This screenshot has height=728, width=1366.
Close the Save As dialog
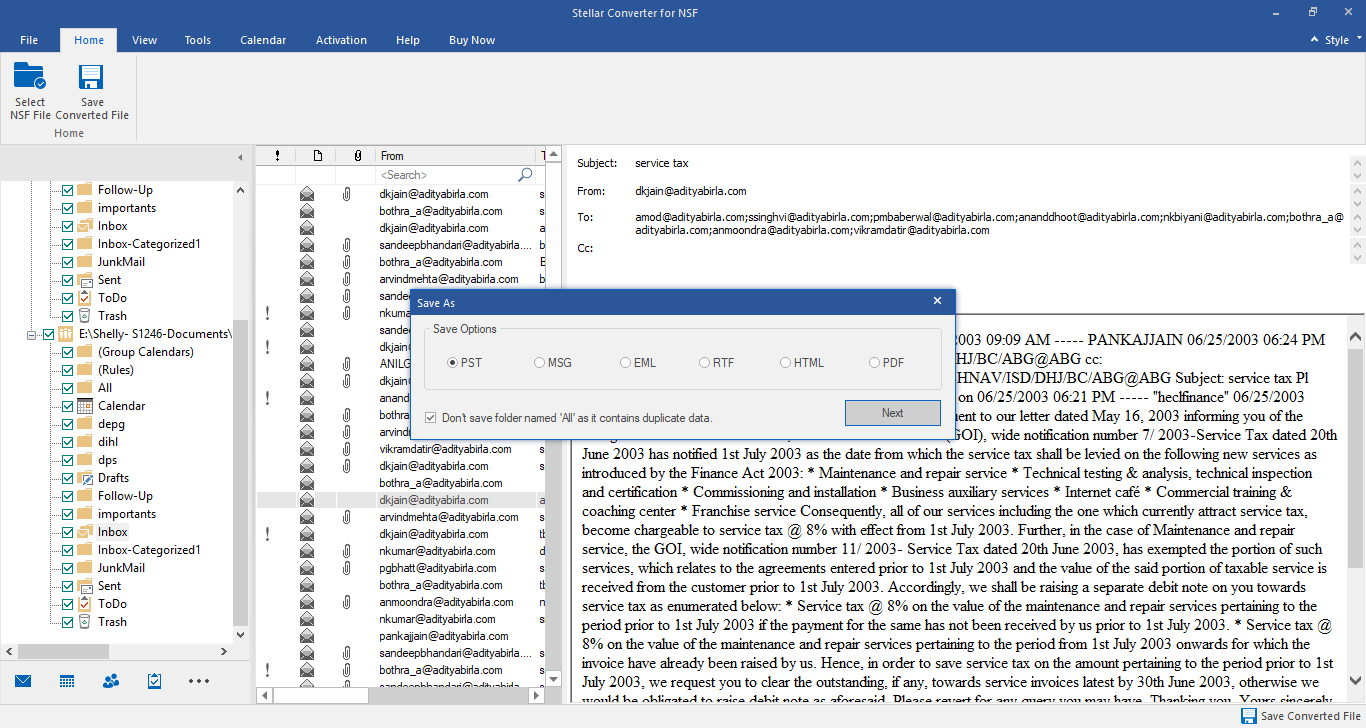pos(937,301)
